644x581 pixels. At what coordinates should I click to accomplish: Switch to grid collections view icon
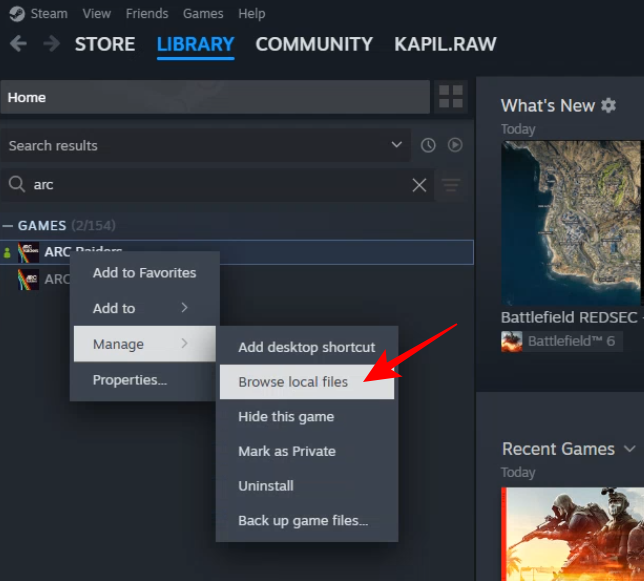point(451,97)
